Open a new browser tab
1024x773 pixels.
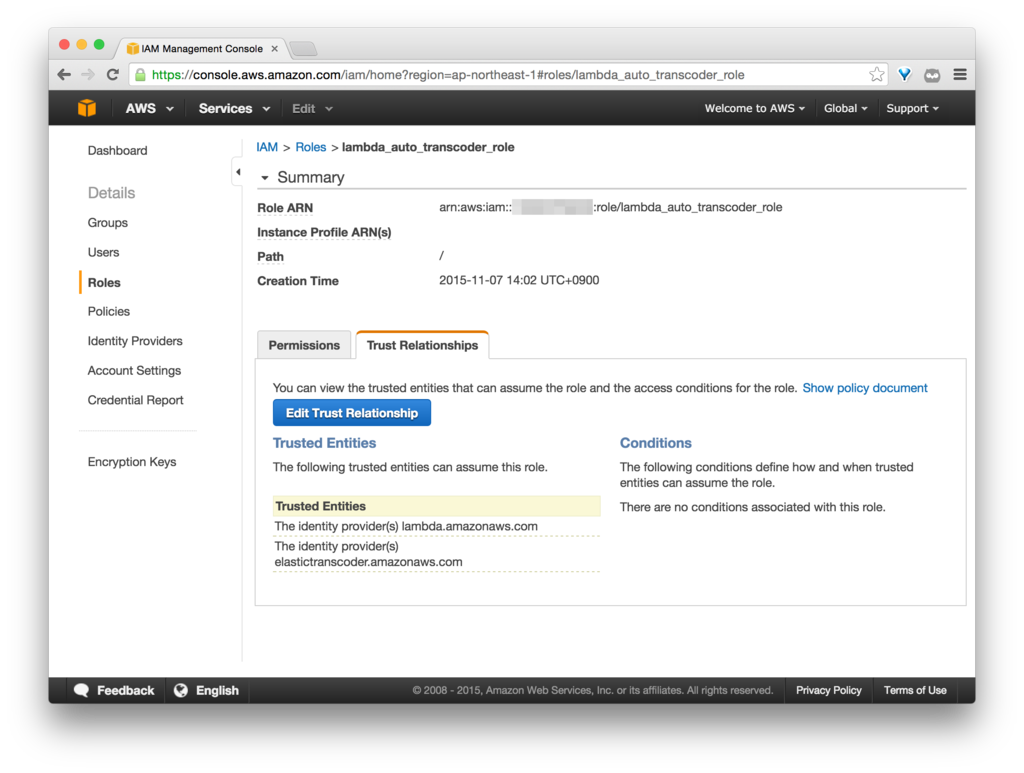click(303, 49)
